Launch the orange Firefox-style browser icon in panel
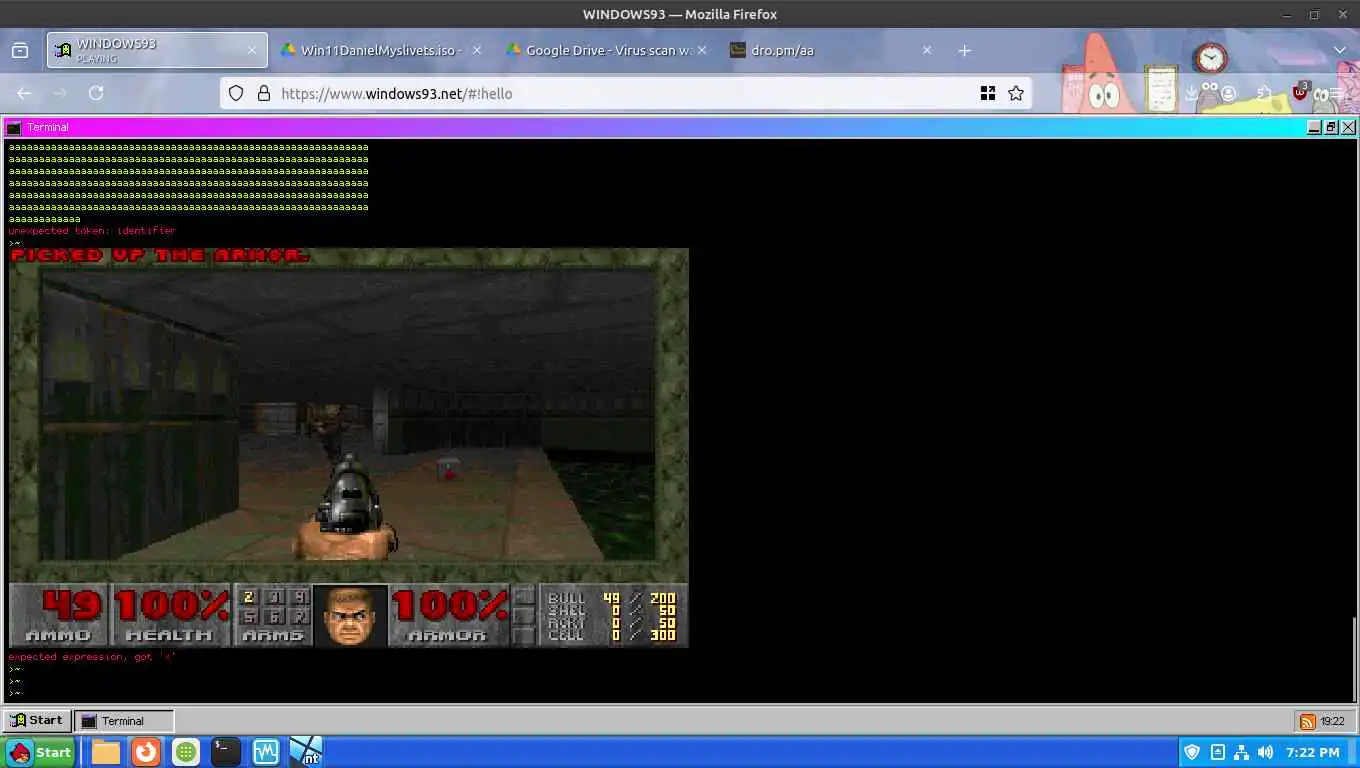1360x768 pixels. click(x=146, y=752)
